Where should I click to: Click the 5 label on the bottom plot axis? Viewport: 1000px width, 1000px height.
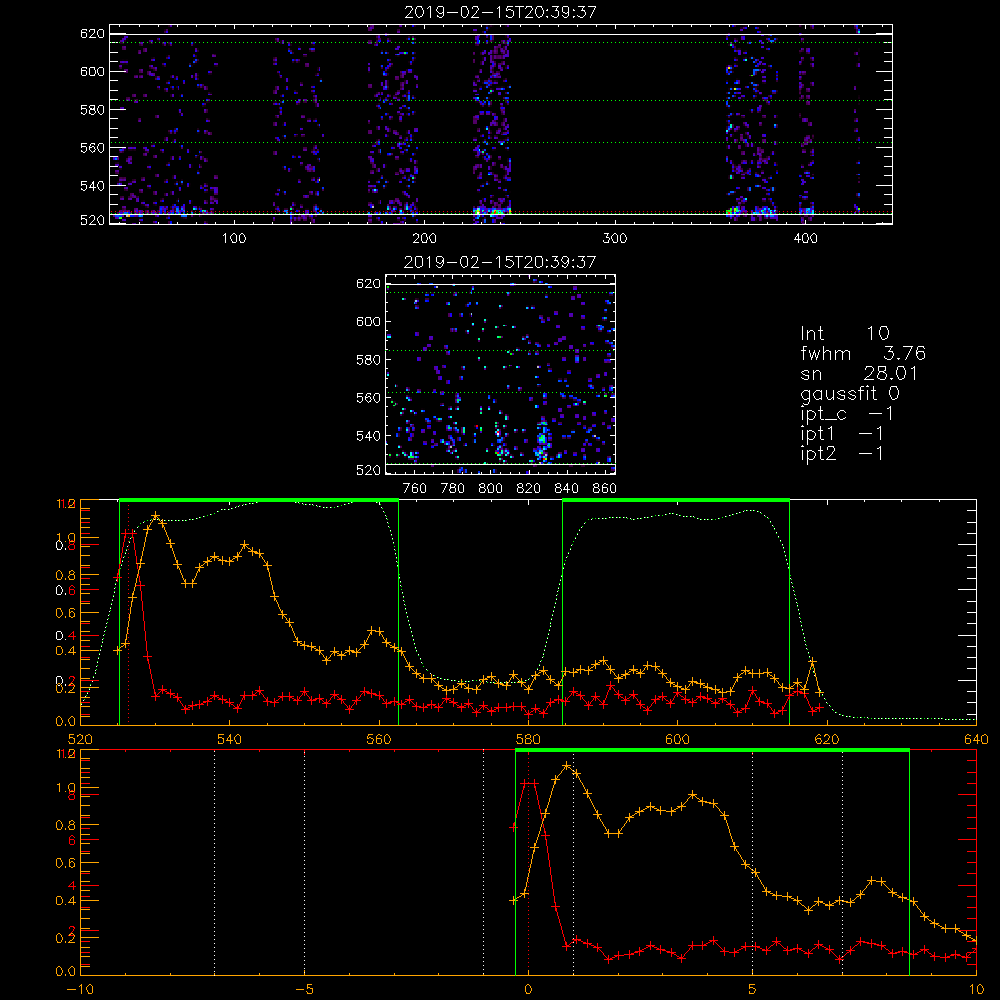(x=753, y=990)
